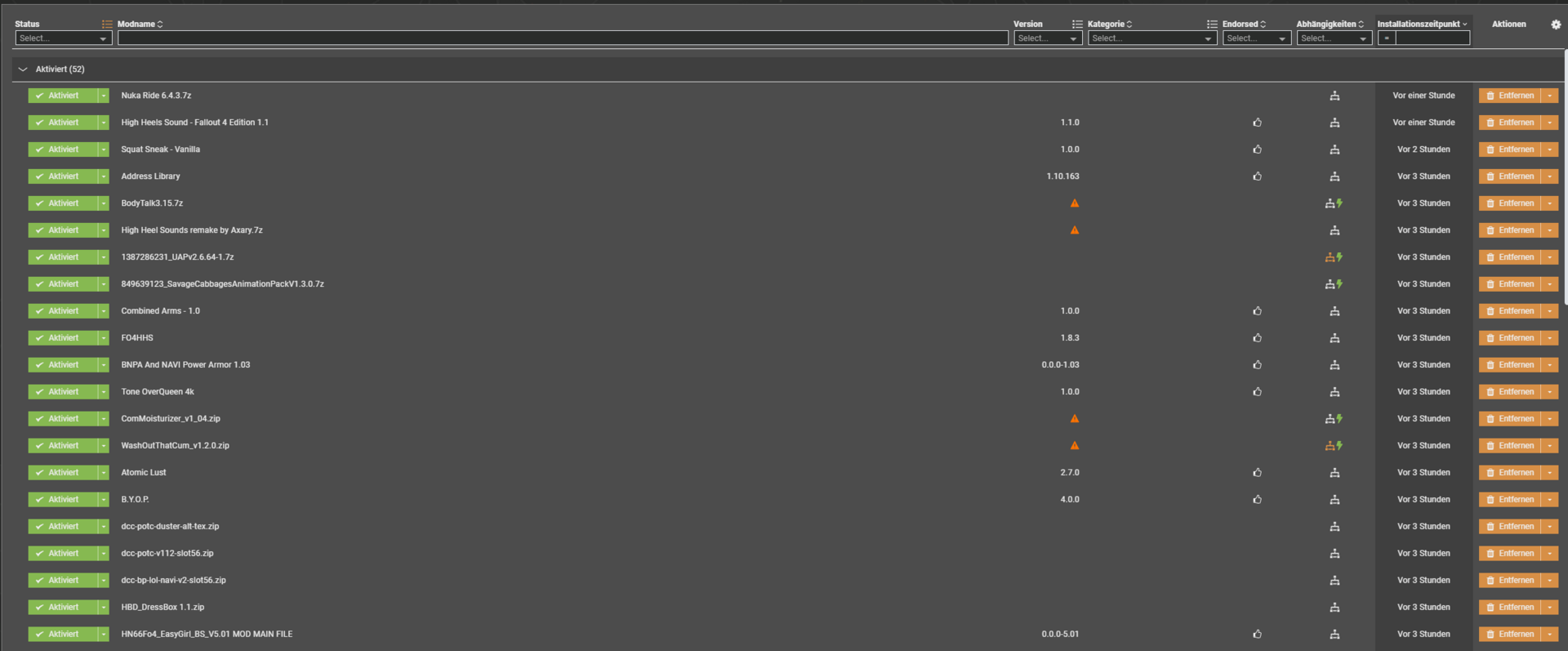The image size is (1568, 651).
Task: Click the dependencies icon for BNPA And NAVI Power Armor
Action: (x=1334, y=365)
